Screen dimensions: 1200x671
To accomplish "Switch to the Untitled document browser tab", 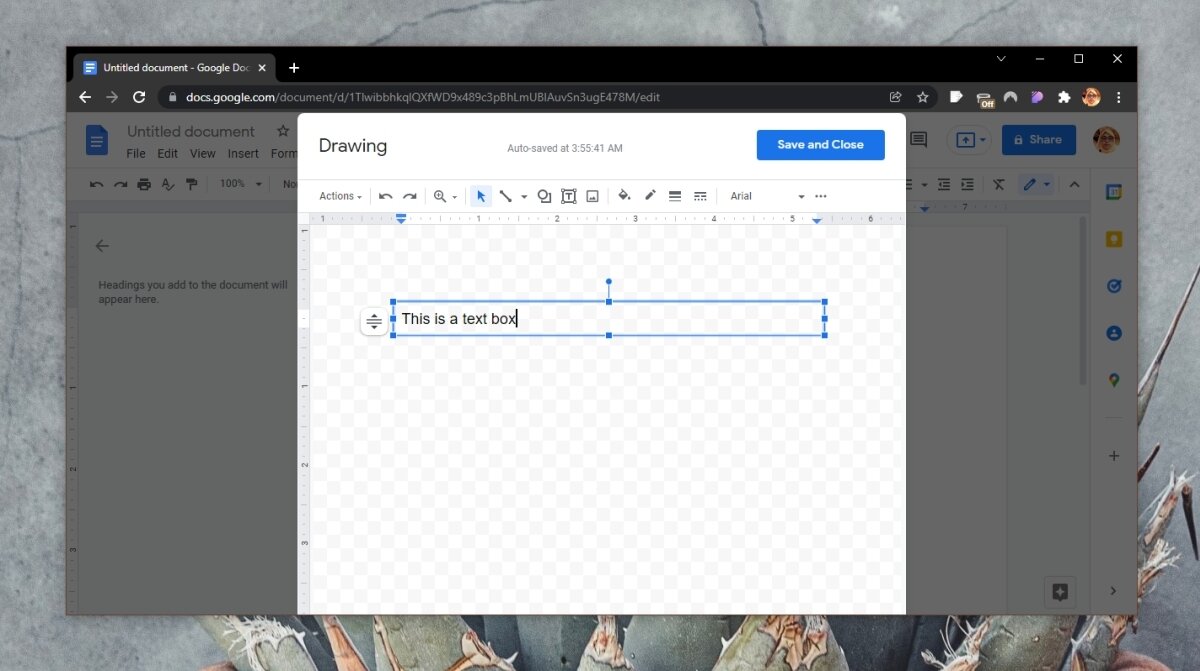I will 170,67.
